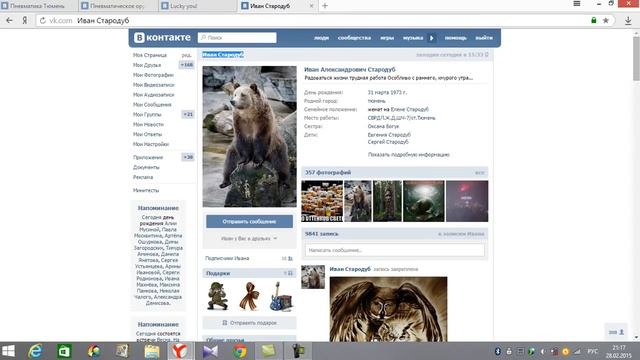
Task: Open the pinned eagle post image
Action: 388,309
